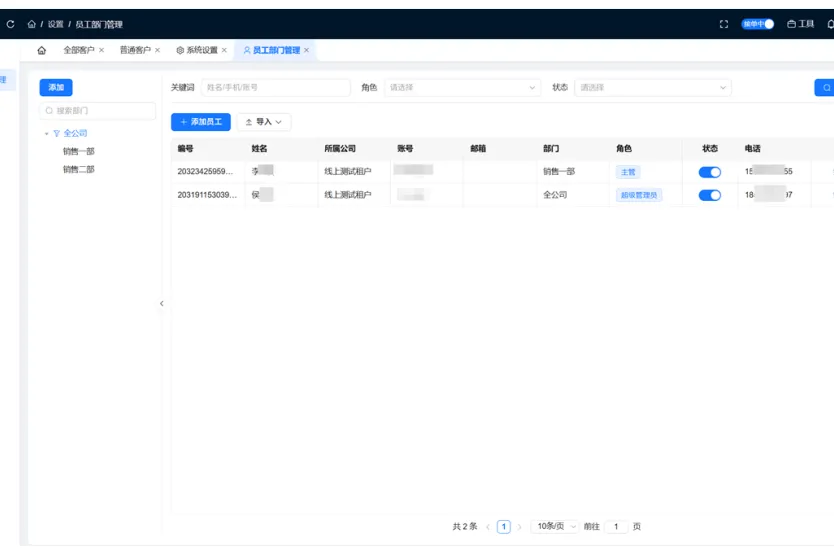Screen dimensions: 834x555
Task: Click the 账号 column header
Action: click(405, 148)
